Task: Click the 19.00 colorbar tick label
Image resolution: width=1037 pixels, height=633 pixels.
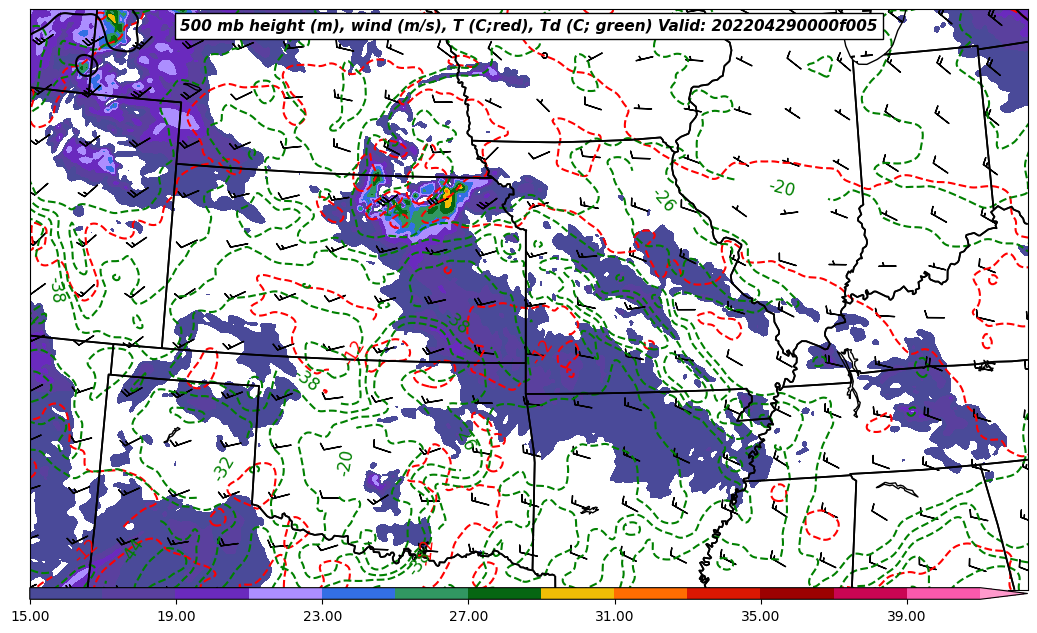Action: pyautogui.click(x=176, y=616)
